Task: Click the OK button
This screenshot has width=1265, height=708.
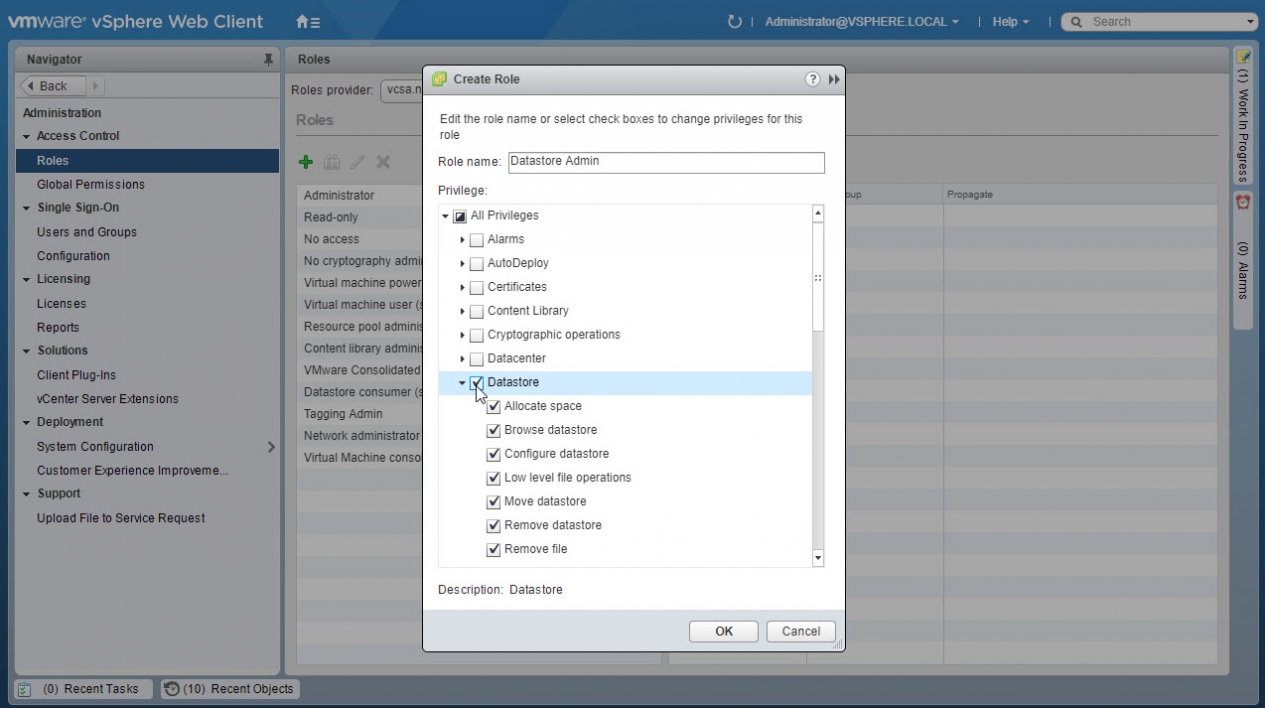Action: pos(723,631)
